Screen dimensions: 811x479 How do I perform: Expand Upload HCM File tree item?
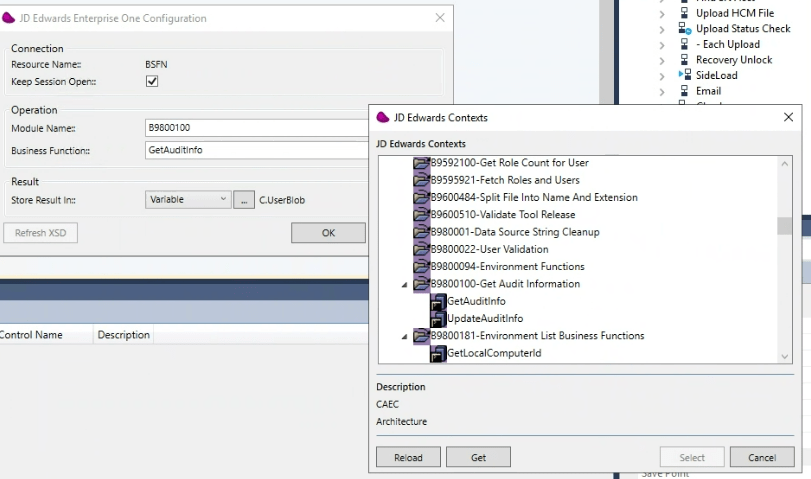tap(662, 14)
